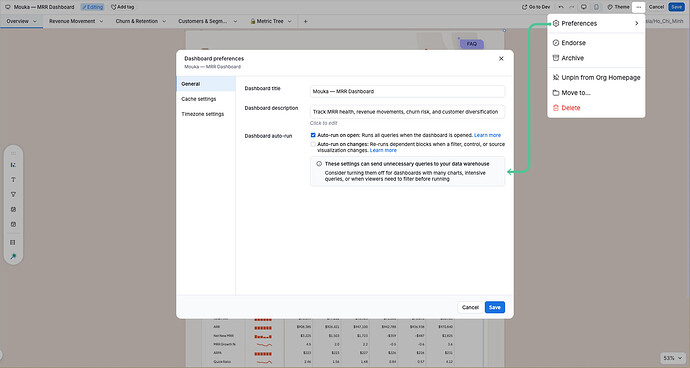Open the Theme button
The width and height of the screenshot is (690, 368).
click(618, 7)
